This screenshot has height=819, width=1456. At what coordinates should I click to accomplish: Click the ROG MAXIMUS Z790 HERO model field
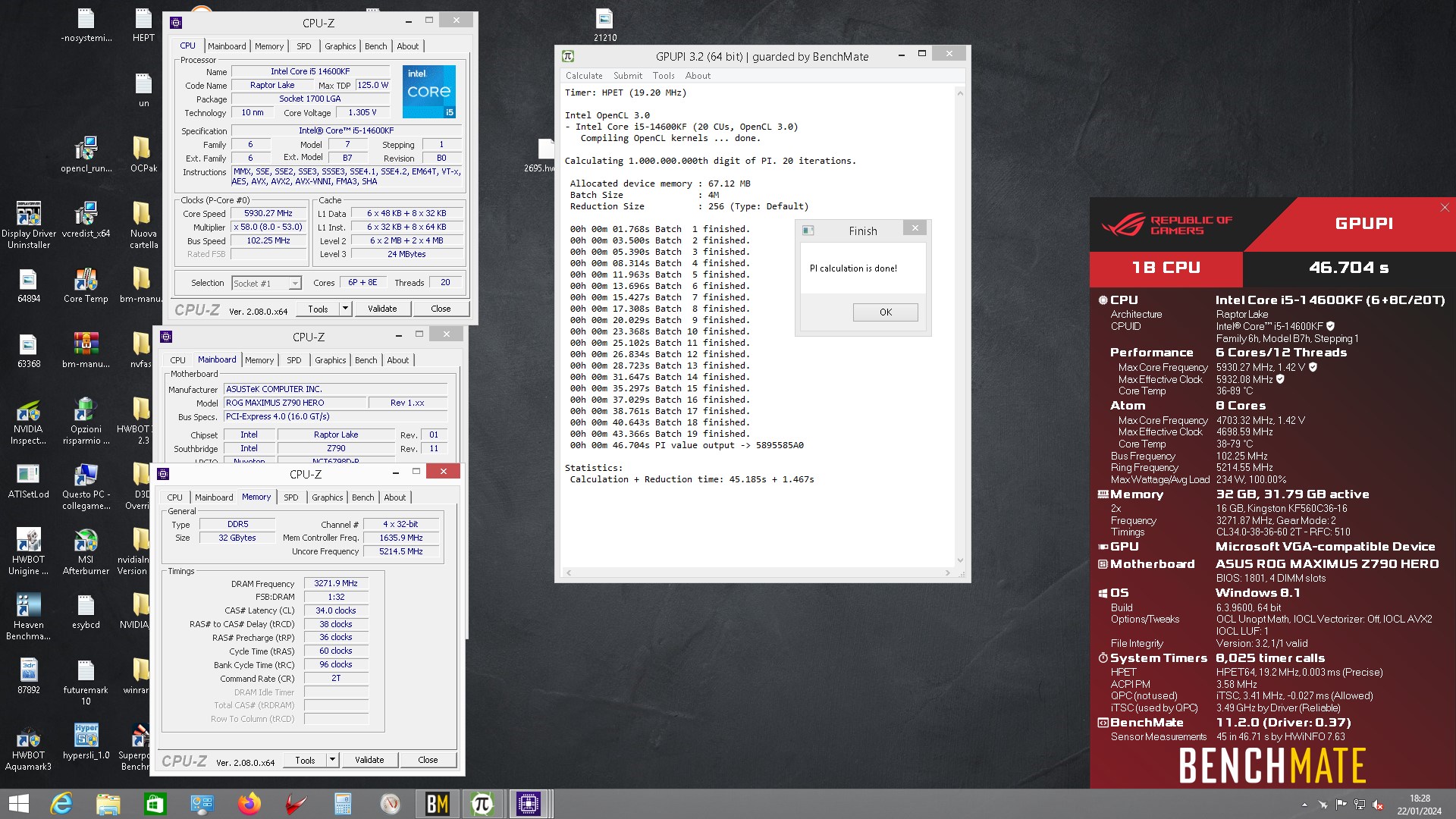pos(295,403)
